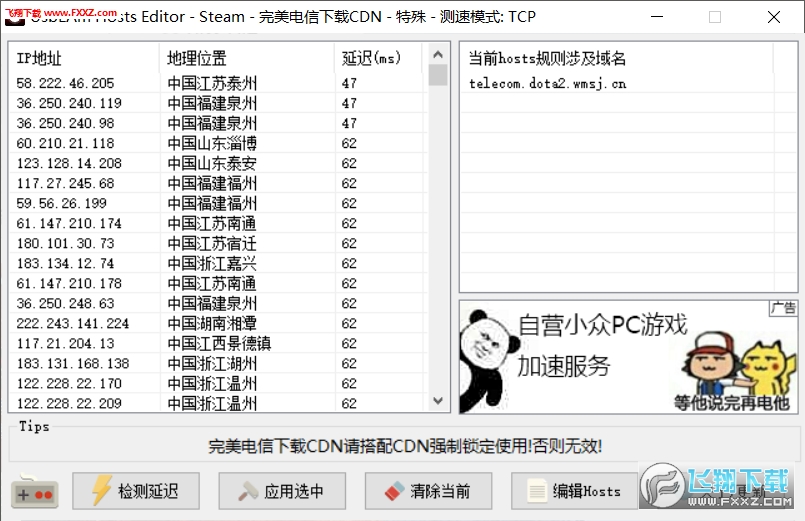Select the telecom.dota2.wmsj.cn domain entry
The image size is (805, 521).
coord(547,84)
